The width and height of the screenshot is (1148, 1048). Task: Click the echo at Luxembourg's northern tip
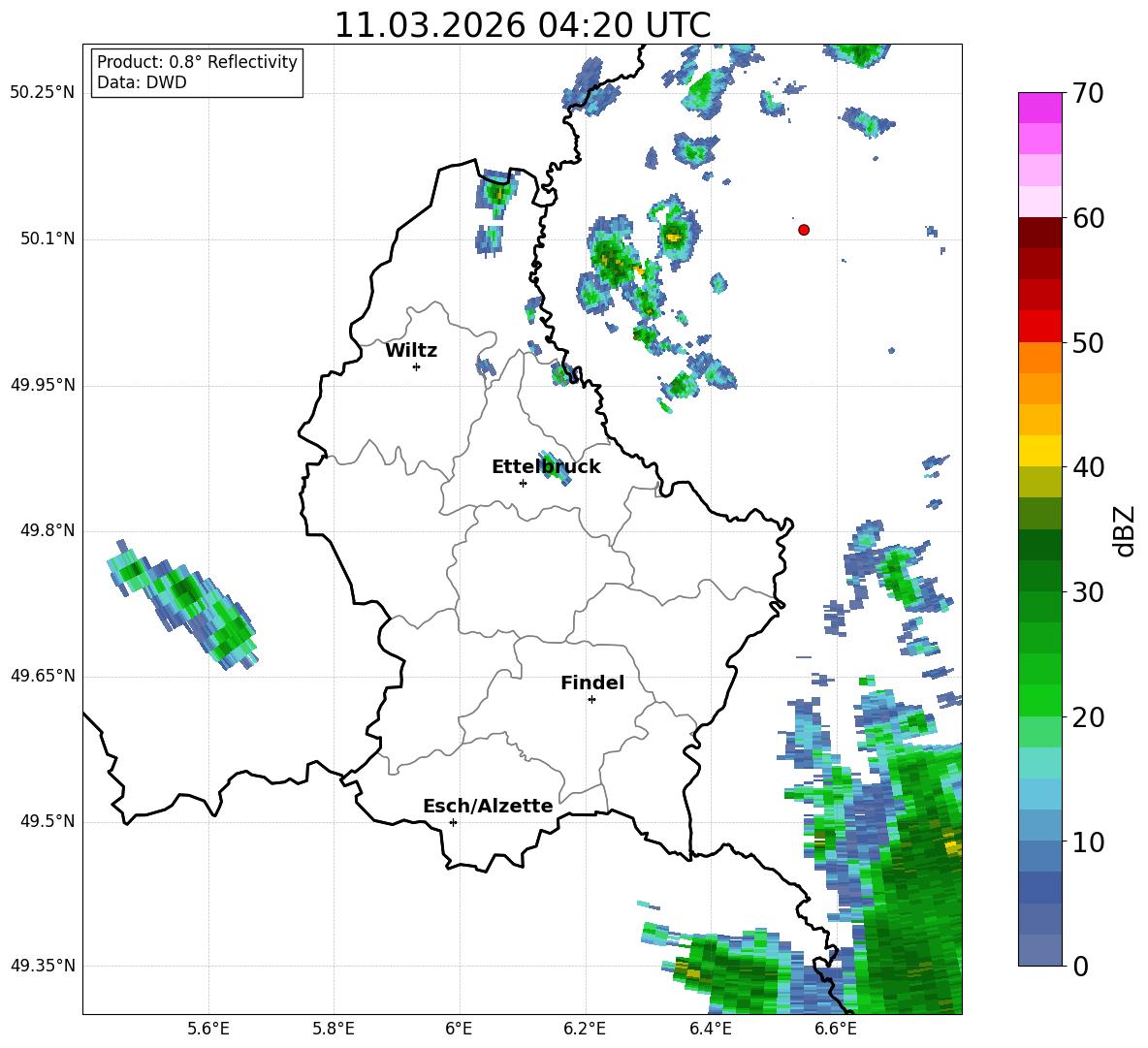(497, 193)
